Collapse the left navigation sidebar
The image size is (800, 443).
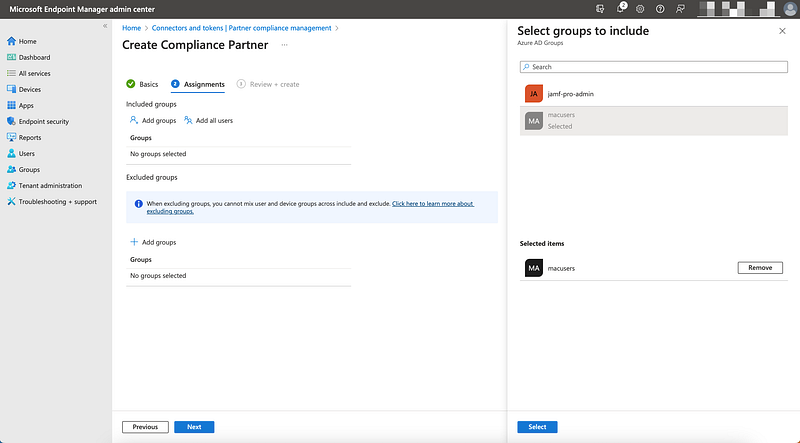[105, 26]
